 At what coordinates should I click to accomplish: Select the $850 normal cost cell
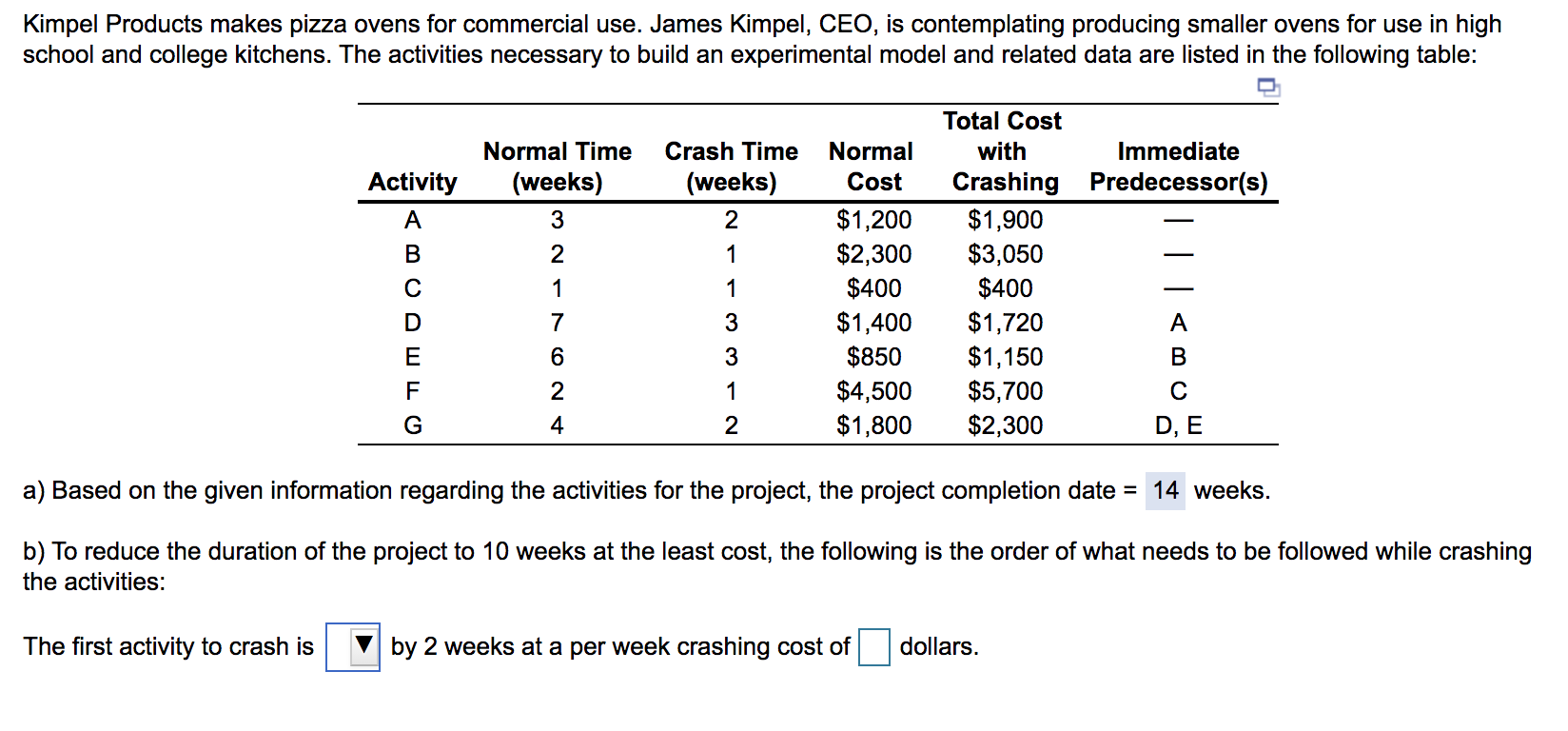click(x=873, y=357)
